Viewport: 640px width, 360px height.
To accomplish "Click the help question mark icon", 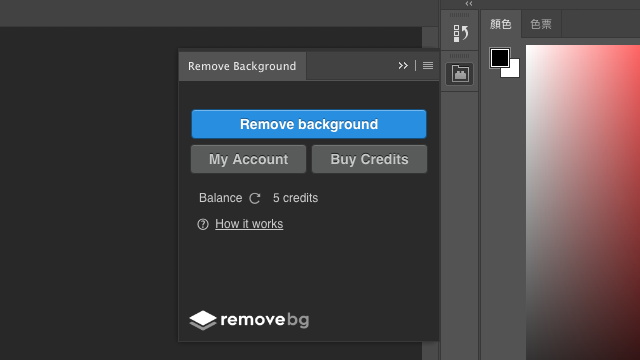I will click(x=203, y=224).
